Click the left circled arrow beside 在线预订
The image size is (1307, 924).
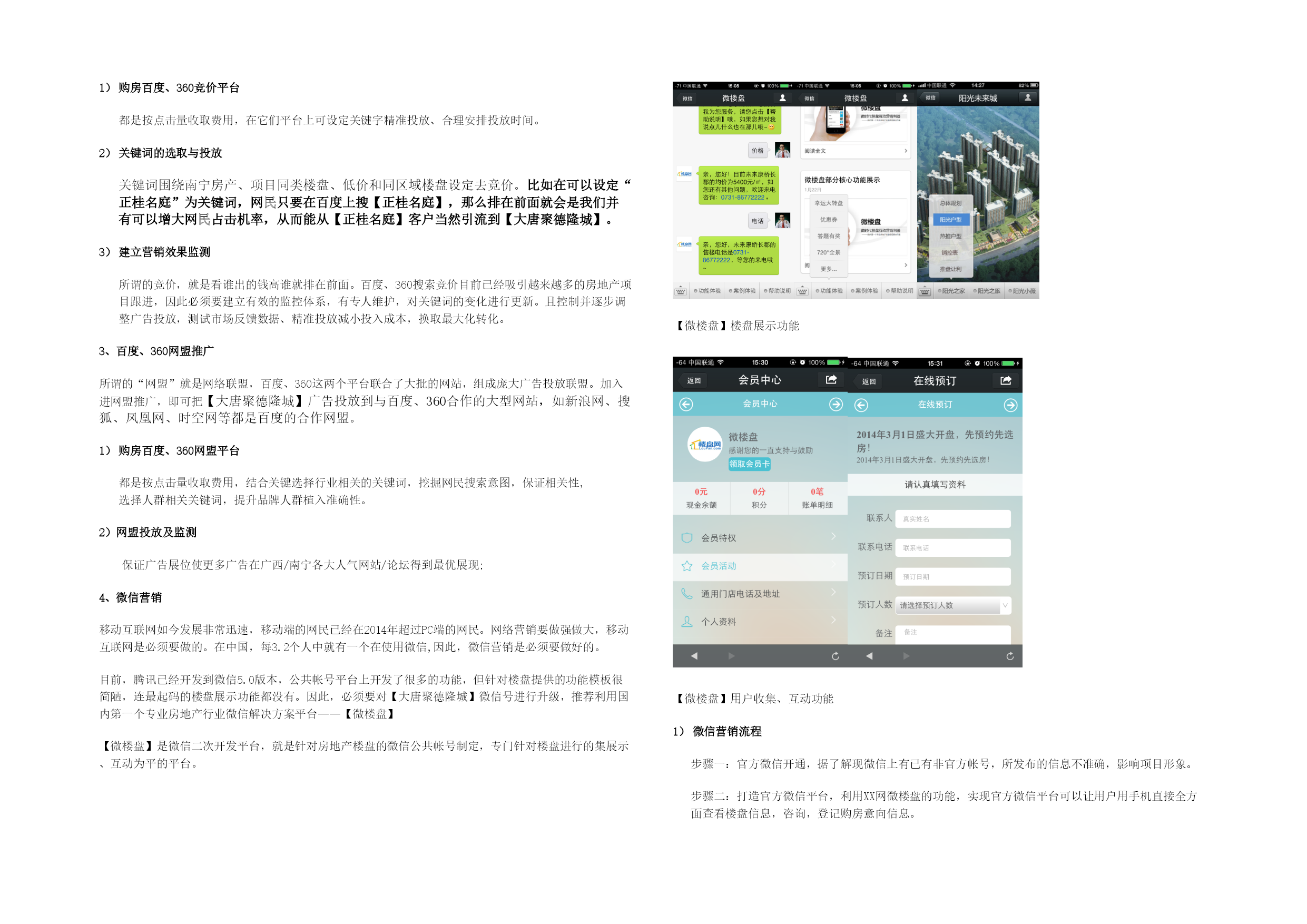coord(861,405)
